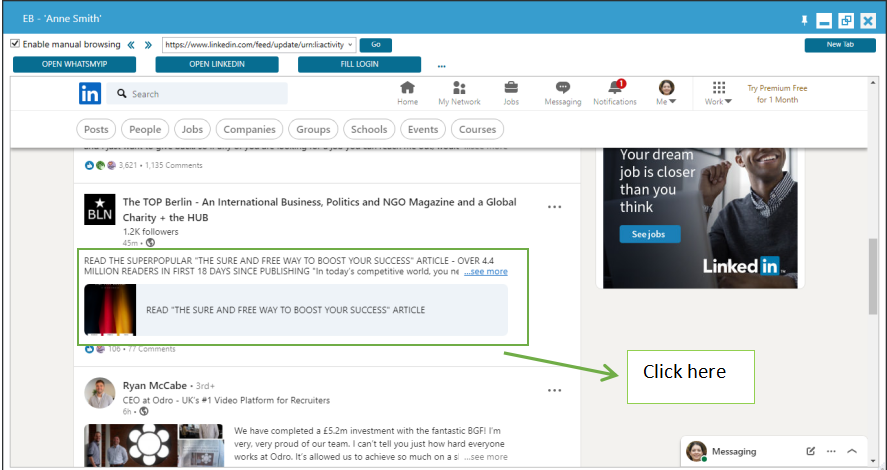
Task: Open the URL address dropdown
Action: (x=350, y=45)
